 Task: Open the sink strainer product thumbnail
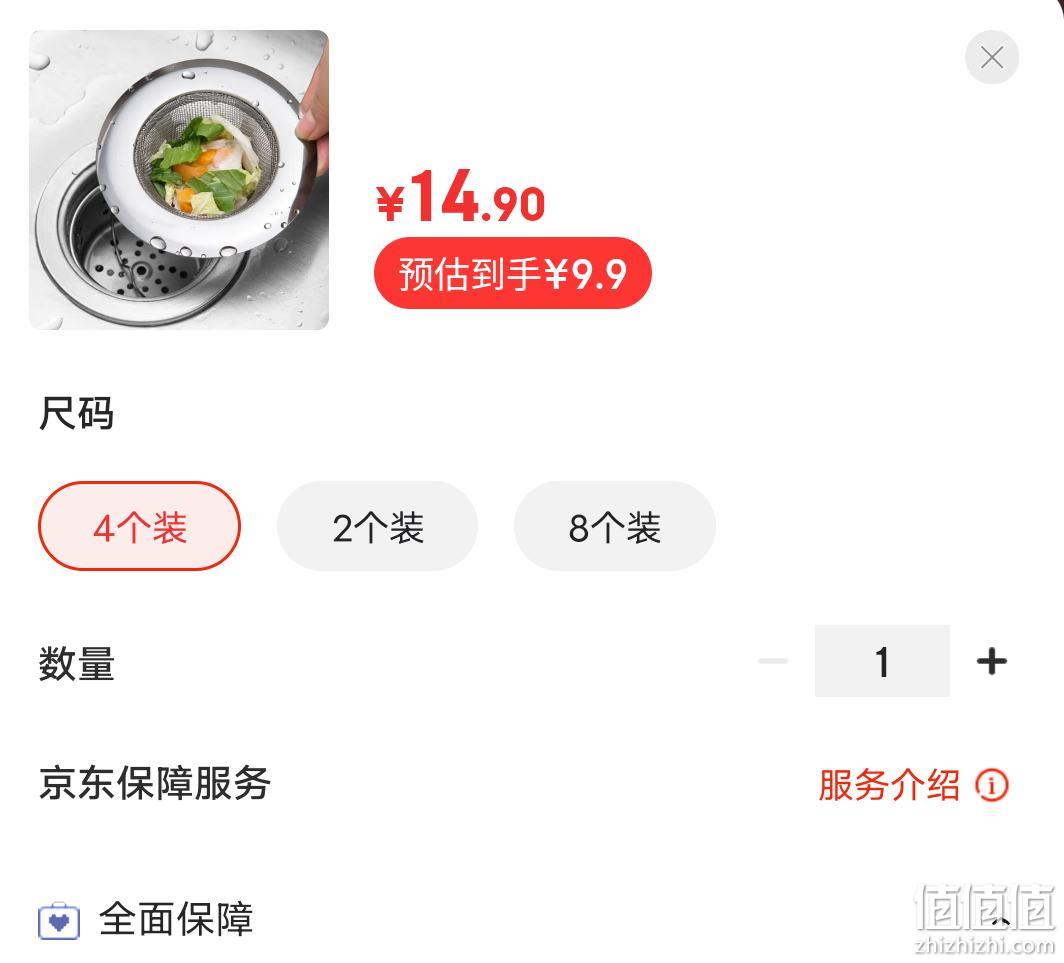179,180
